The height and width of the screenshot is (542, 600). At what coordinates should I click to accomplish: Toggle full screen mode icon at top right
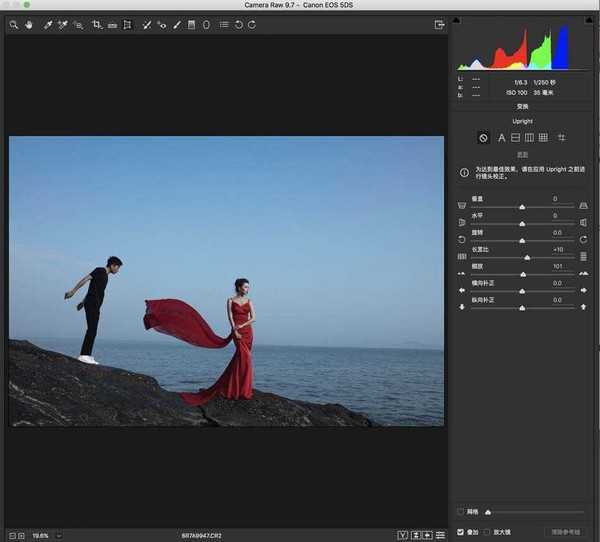click(438, 24)
